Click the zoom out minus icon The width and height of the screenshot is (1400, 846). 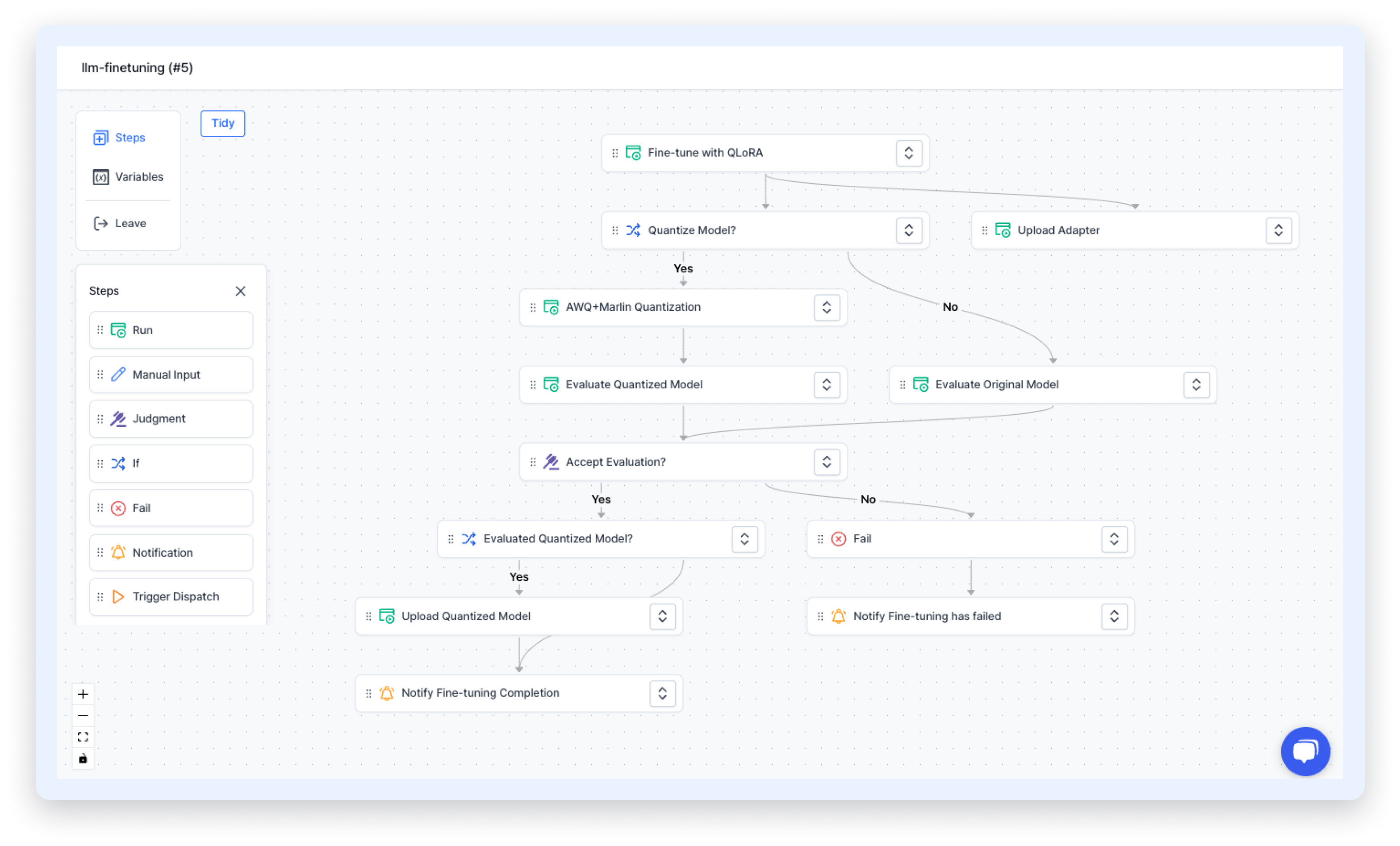(83, 715)
